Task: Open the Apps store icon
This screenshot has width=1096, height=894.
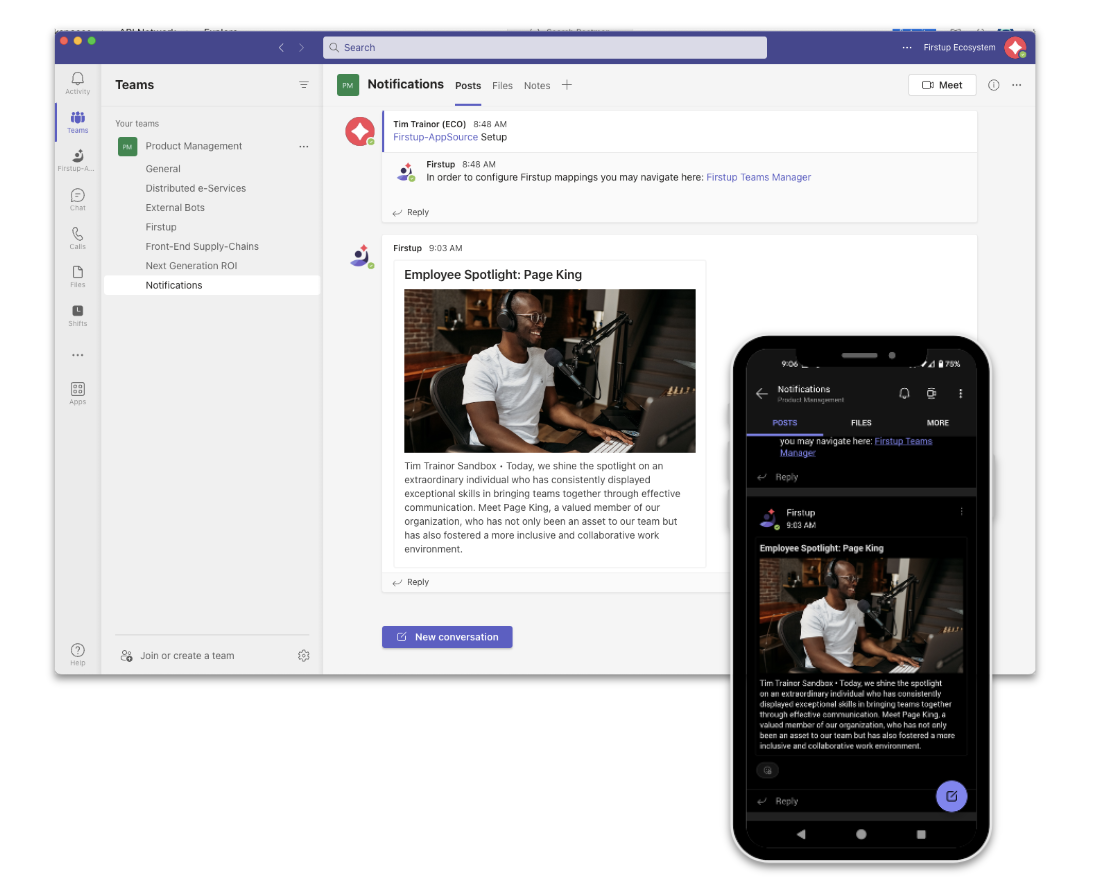Action: click(x=78, y=393)
